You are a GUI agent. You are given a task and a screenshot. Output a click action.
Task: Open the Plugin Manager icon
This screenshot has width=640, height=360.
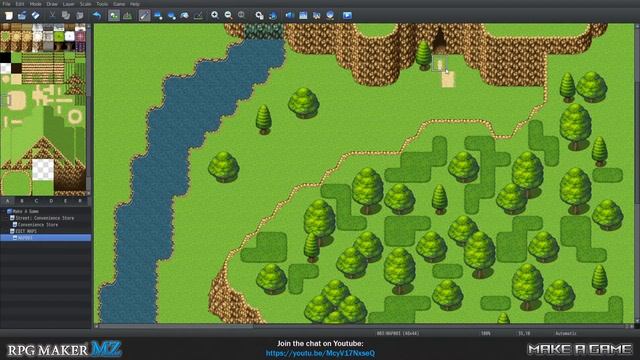click(x=273, y=16)
